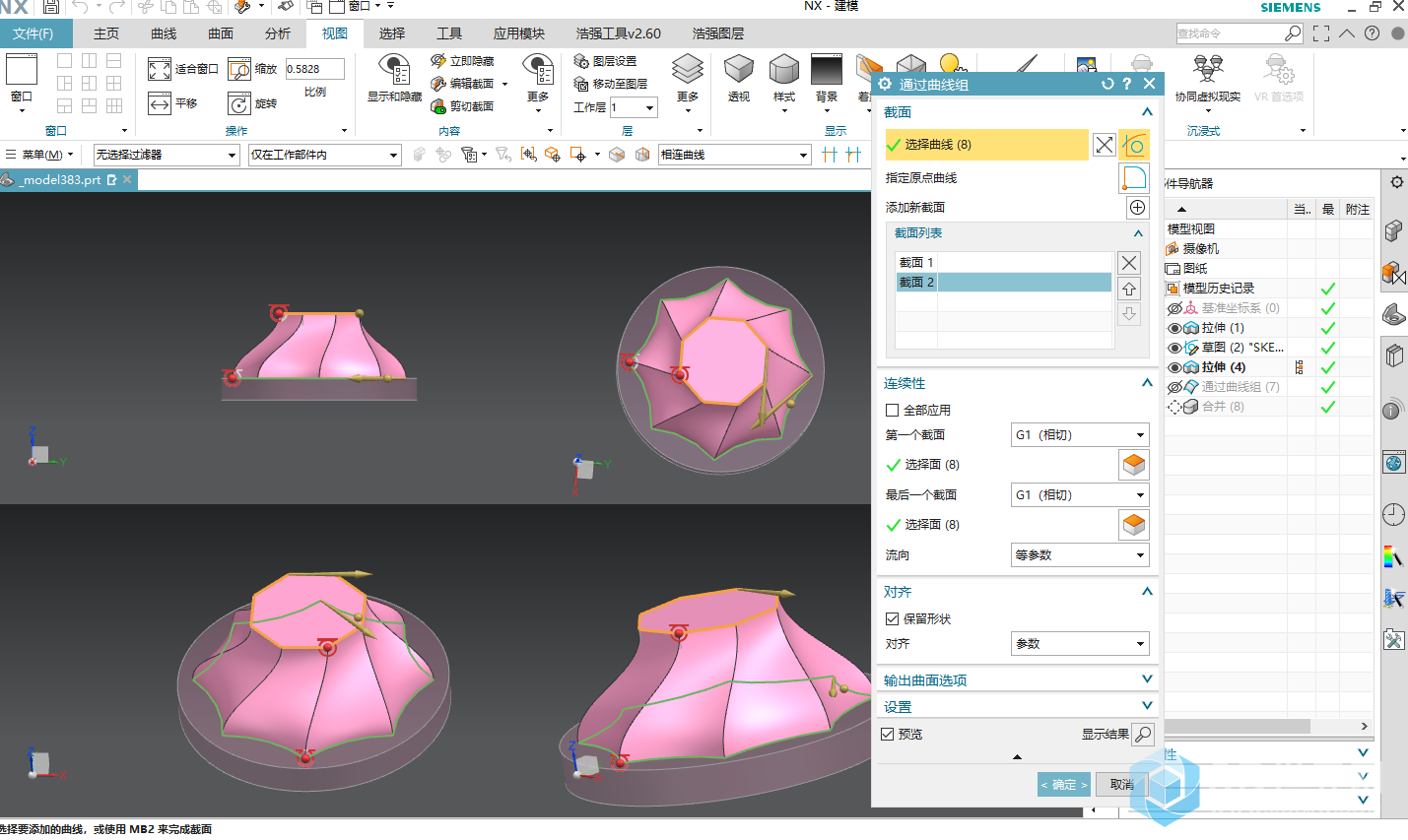Click last section face selection icon
This screenshot has height=840, width=1408.
click(x=1134, y=525)
